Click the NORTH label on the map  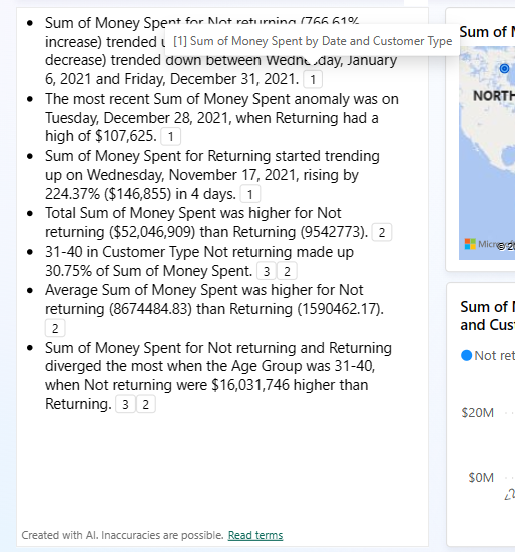click(494, 96)
